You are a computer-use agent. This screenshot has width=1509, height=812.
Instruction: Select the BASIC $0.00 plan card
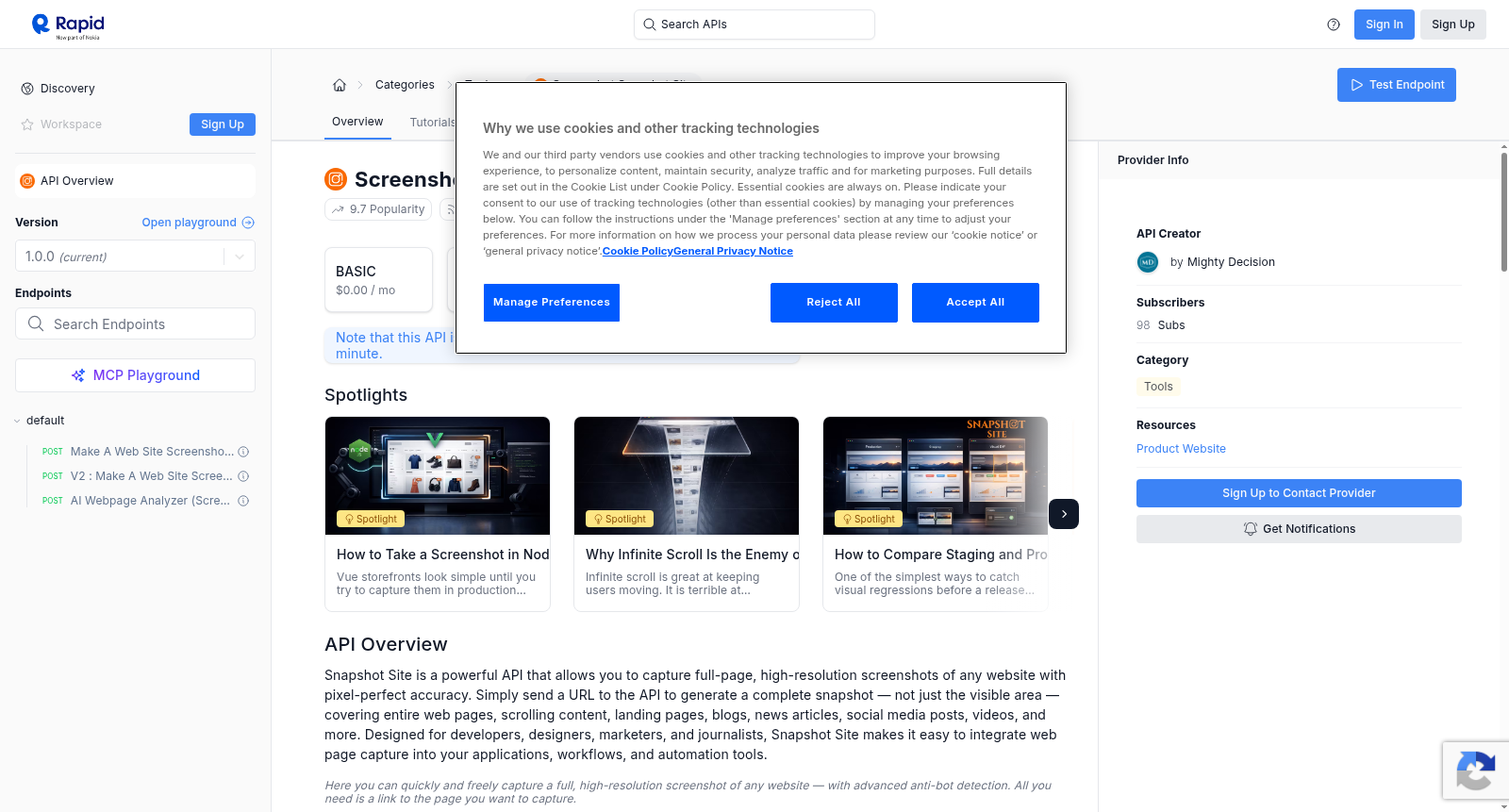(378, 280)
